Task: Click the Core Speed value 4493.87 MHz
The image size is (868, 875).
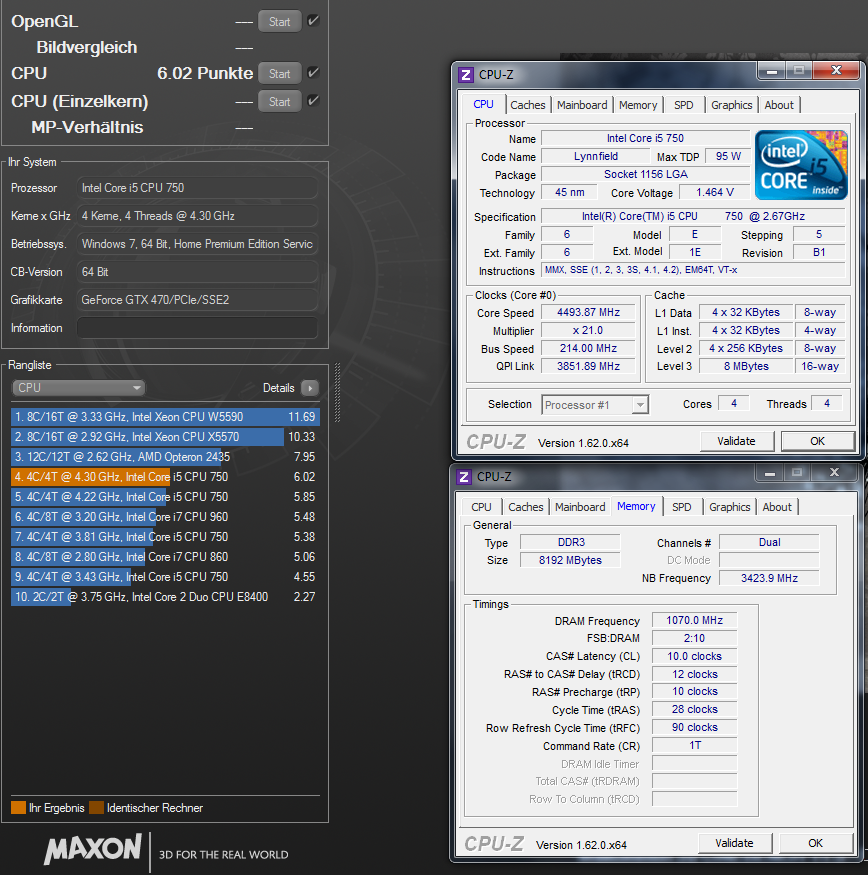Action: (588, 312)
